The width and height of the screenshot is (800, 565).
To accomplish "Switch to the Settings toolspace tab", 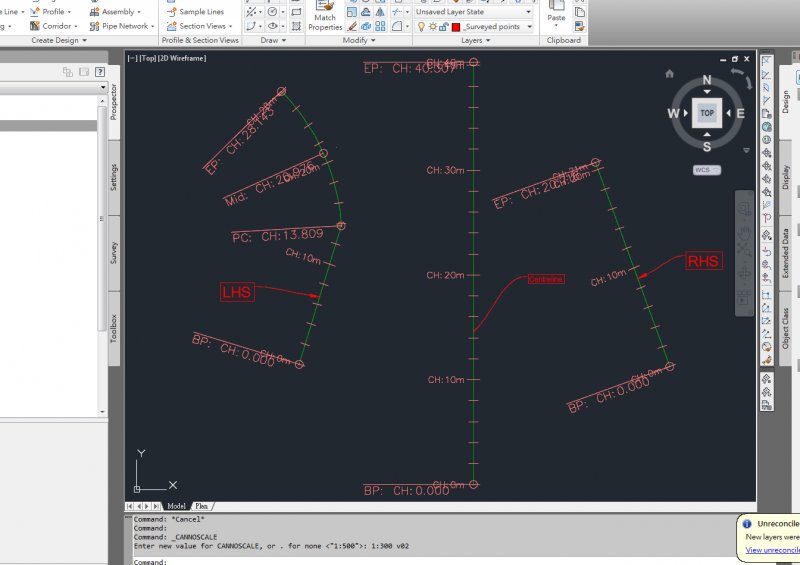I will (114, 179).
